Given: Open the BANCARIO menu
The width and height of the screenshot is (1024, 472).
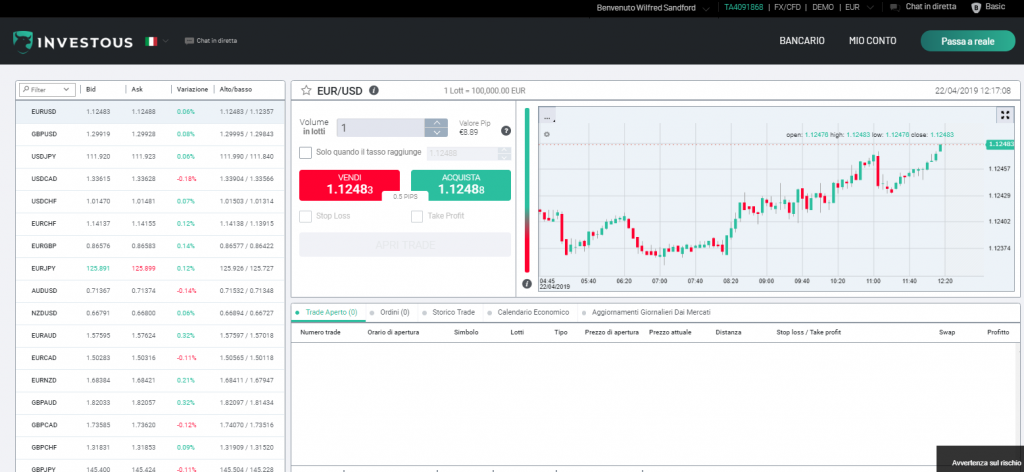Looking at the screenshot, I should 802,41.
